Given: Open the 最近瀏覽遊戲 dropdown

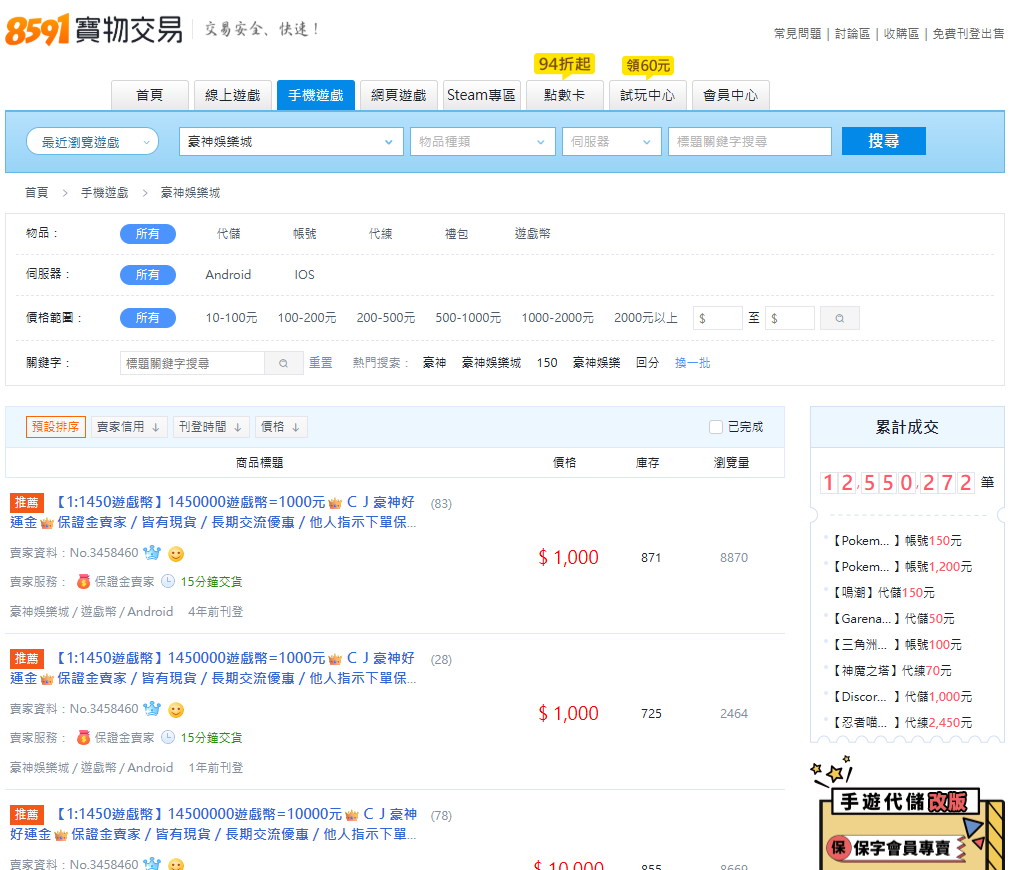Looking at the screenshot, I should coord(93,142).
